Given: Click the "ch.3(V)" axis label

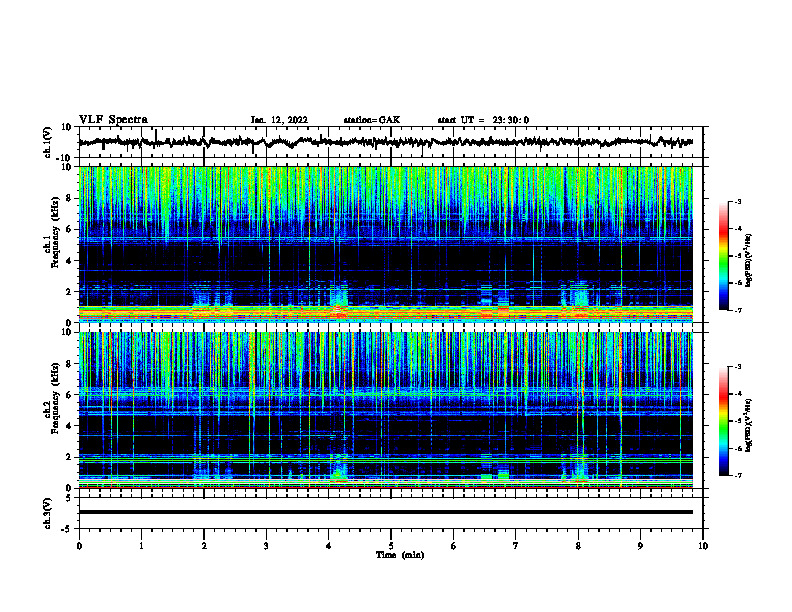Looking at the screenshot, I should point(48,514).
